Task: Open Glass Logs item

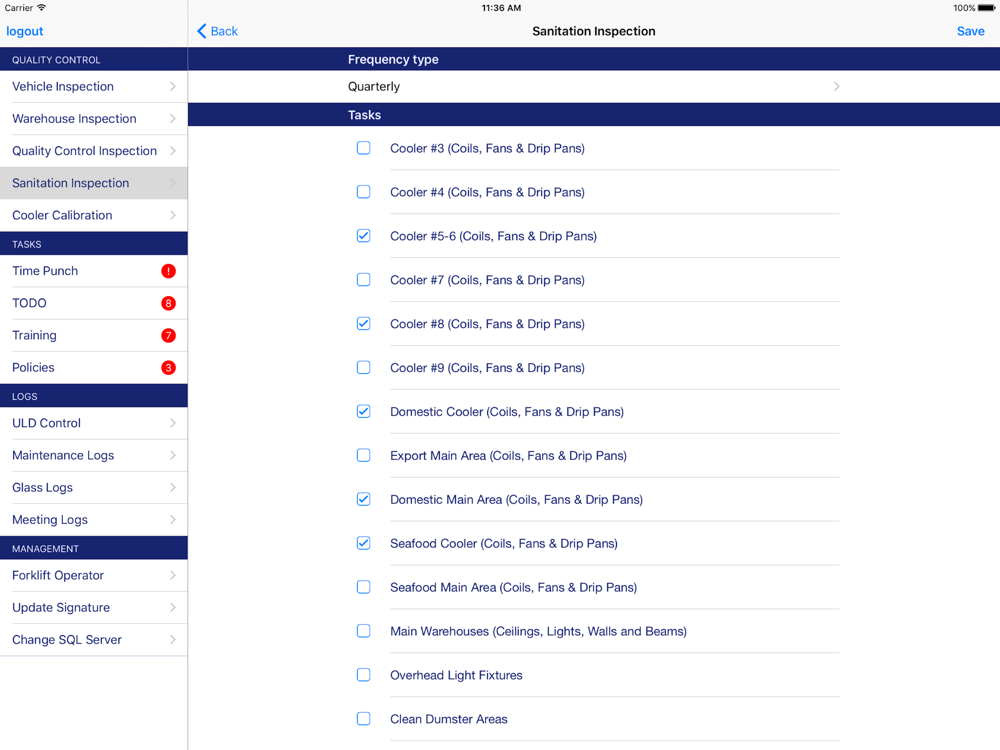Action: 94,488
